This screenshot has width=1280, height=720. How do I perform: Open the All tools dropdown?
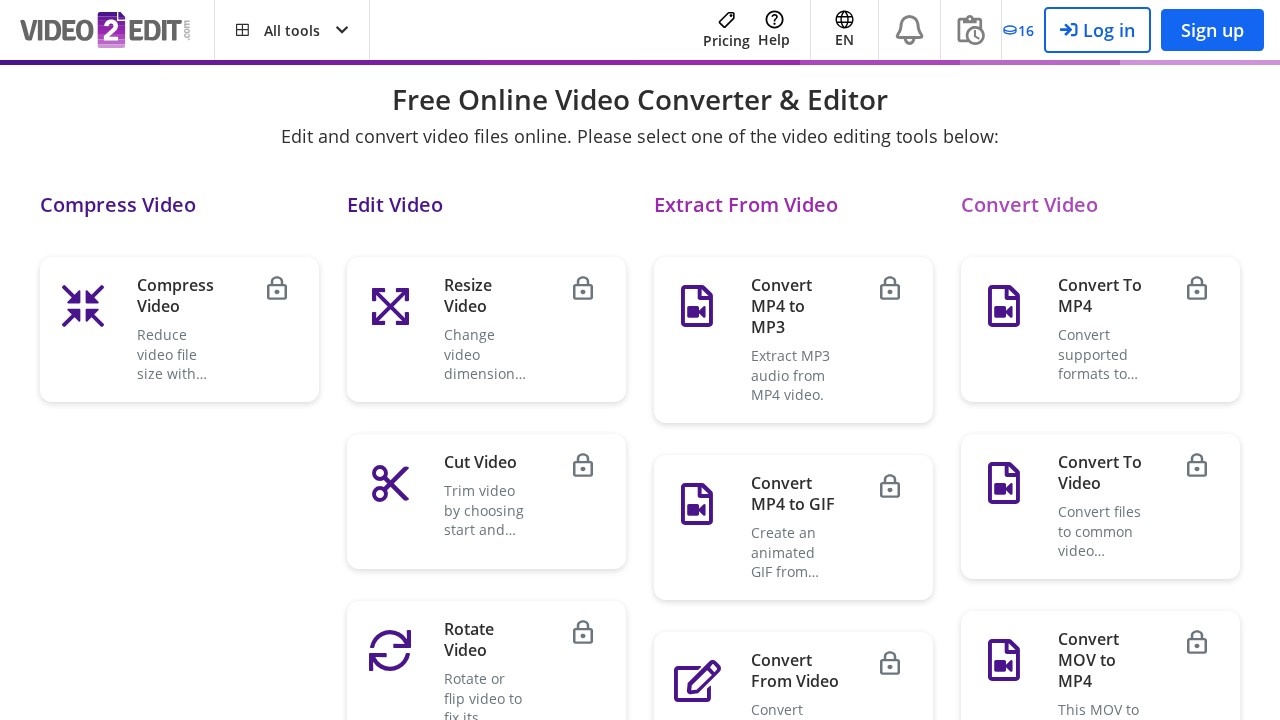tap(292, 30)
